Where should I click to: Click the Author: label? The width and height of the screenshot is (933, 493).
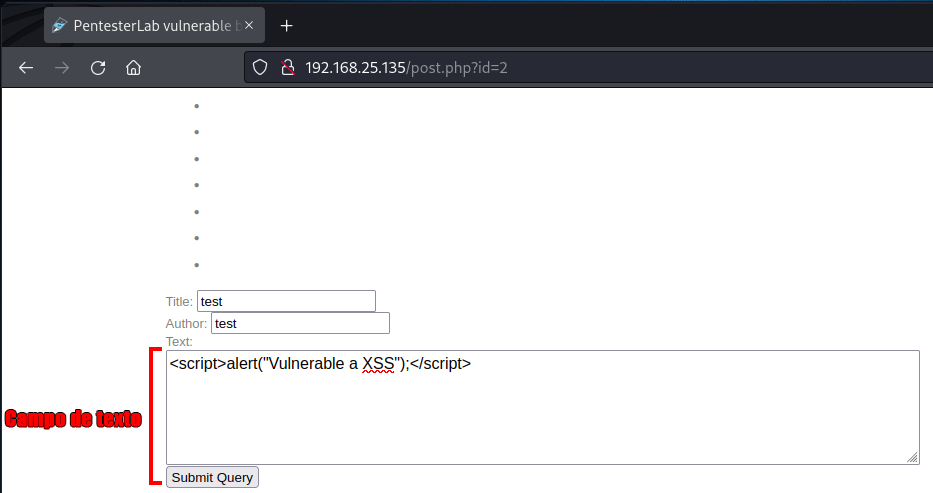click(186, 324)
